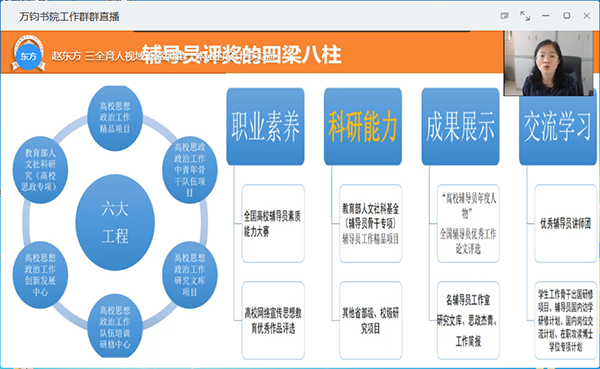
Task: Minimize the live broadcast window
Action: pyautogui.click(x=546, y=16)
